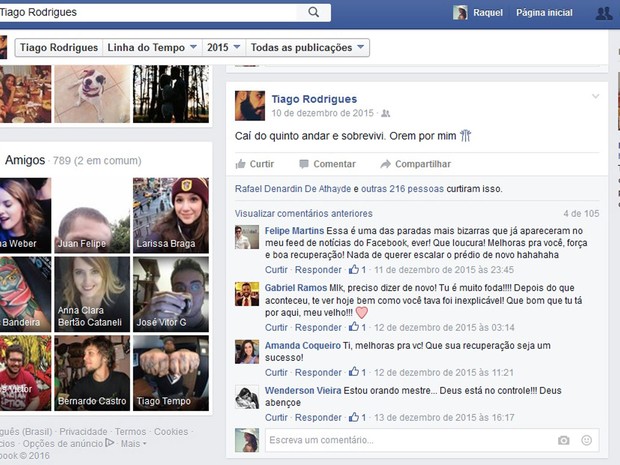
Task: Like the post with Curtir
Action: pyautogui.click(x=255, y=164)
